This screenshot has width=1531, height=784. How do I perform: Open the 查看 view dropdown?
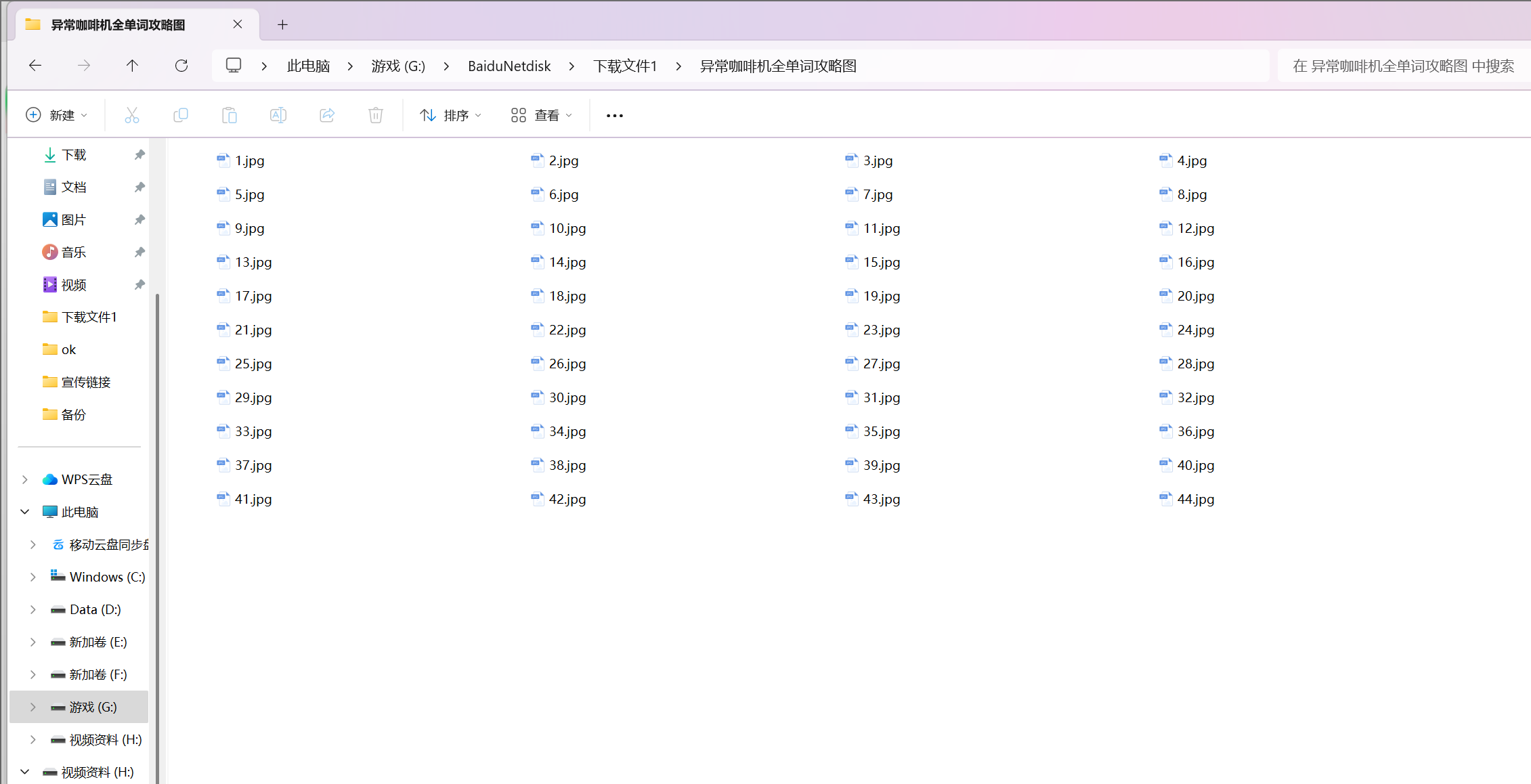[x=542, y=115]
